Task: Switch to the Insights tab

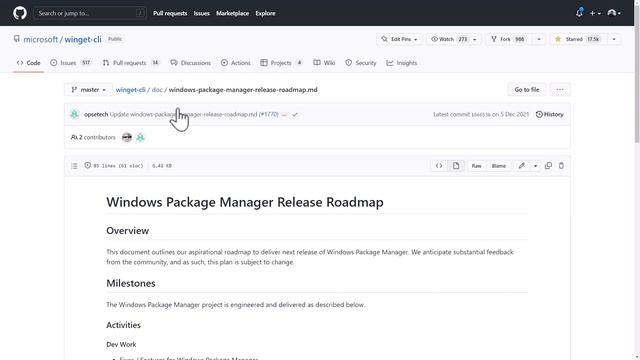Action: (x=402, y=63)
